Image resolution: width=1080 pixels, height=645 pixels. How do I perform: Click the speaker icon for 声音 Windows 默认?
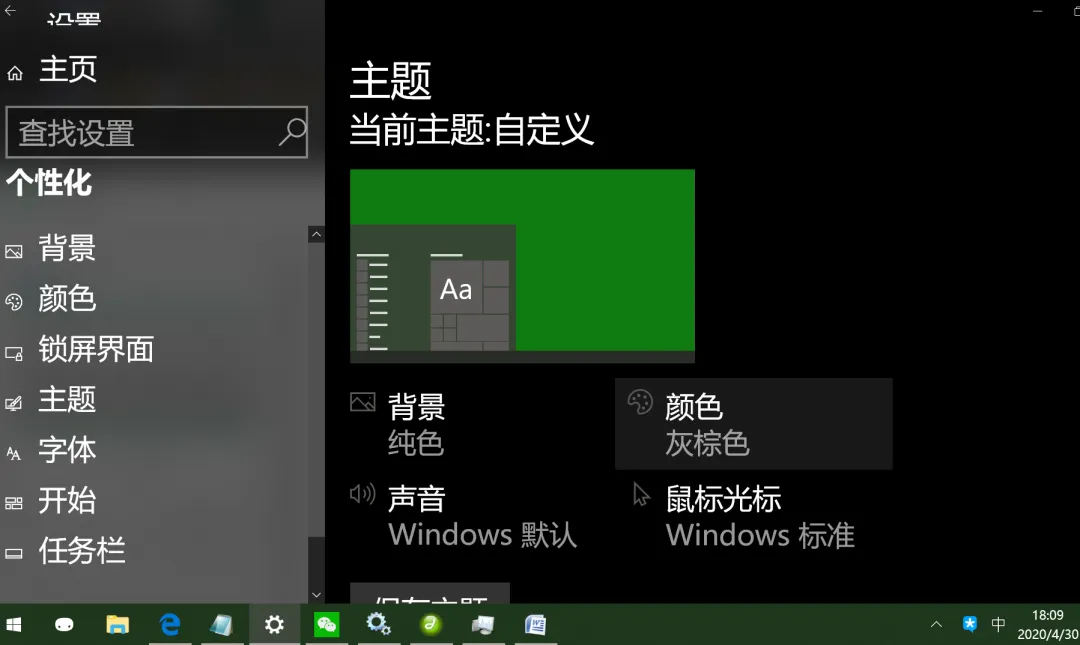[x=361, y=493]
